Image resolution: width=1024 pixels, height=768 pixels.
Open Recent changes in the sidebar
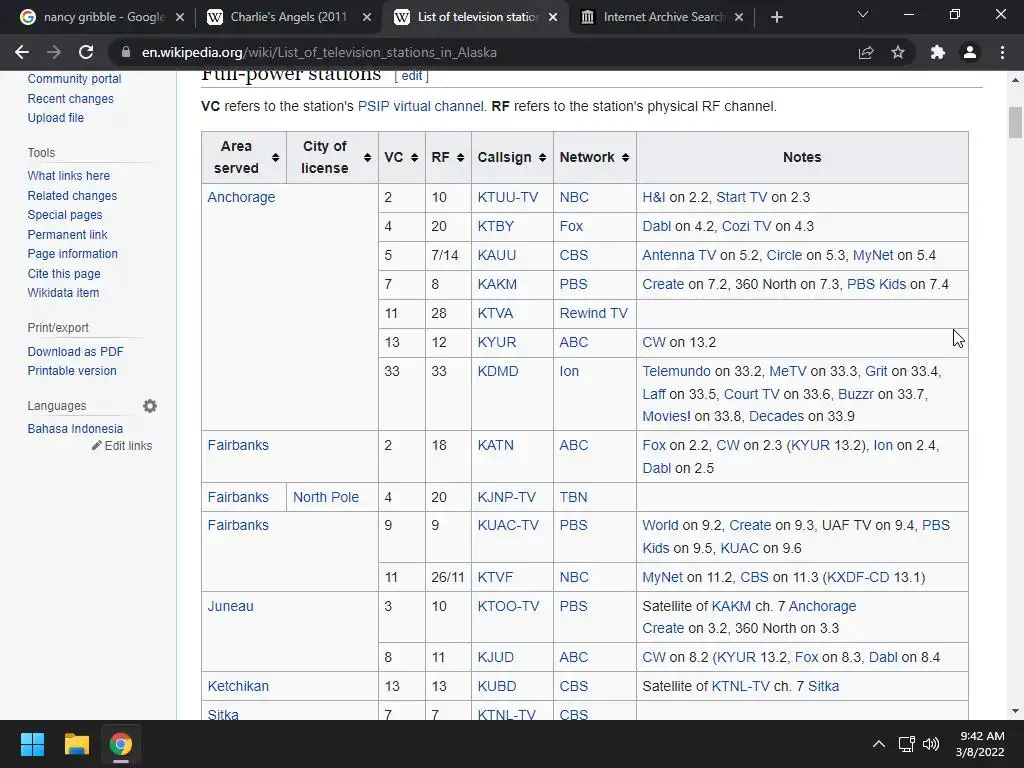71,99
